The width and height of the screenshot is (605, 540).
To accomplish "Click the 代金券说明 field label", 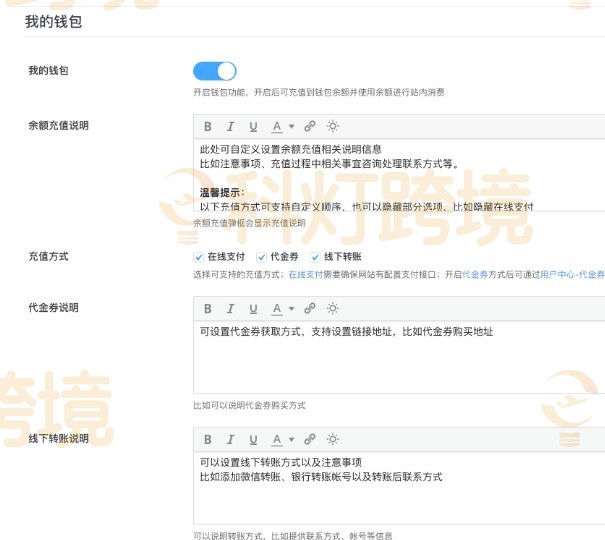I will click(53, 307).
